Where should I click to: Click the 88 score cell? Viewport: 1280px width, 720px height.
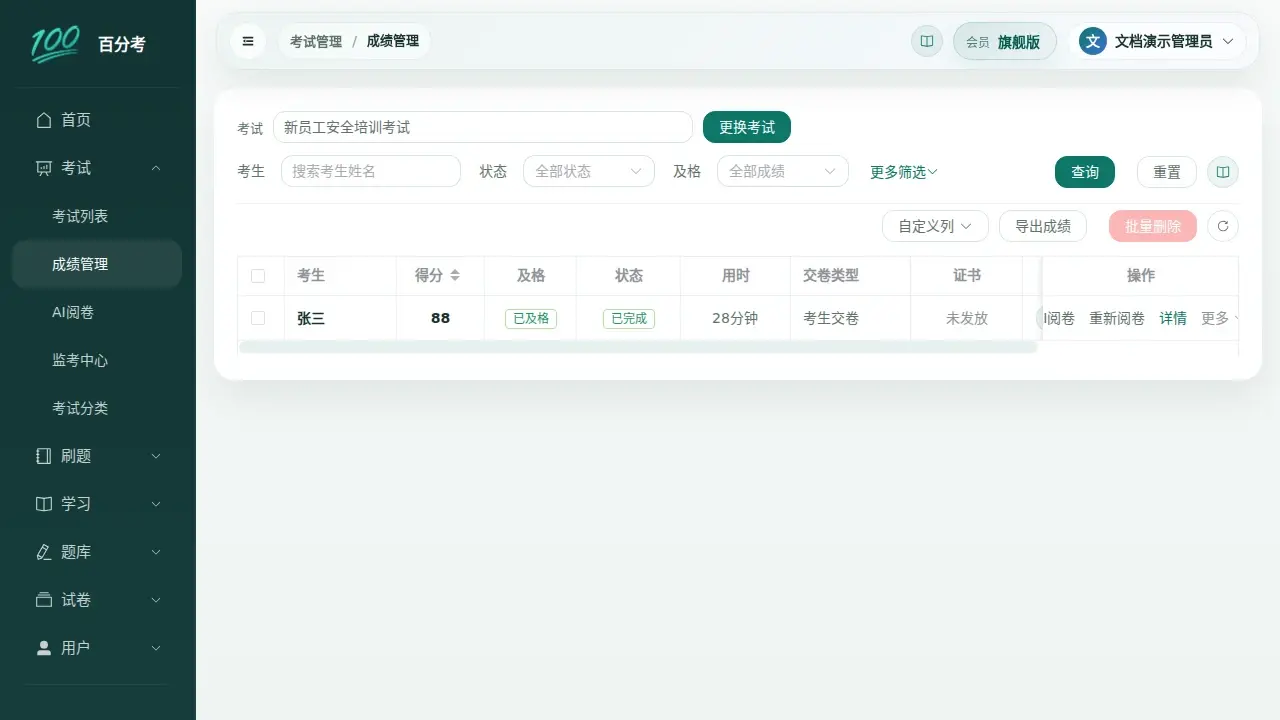[440, 318]
